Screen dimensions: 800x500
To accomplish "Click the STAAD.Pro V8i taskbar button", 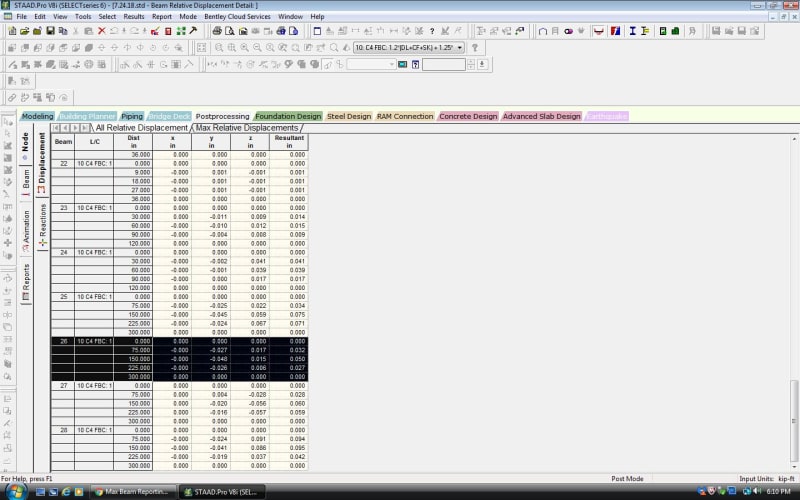I will coord(223,492).
